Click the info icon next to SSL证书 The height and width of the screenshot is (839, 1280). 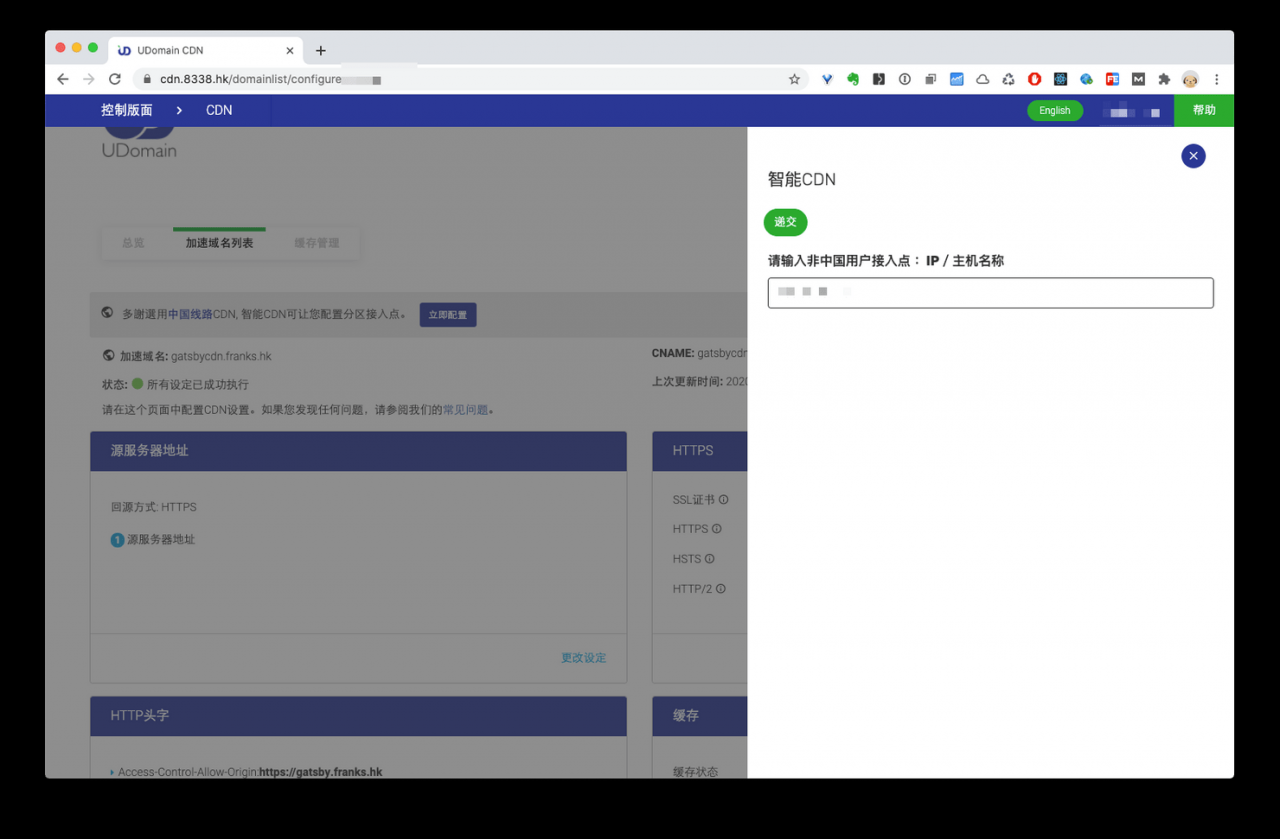pos(722,499)
